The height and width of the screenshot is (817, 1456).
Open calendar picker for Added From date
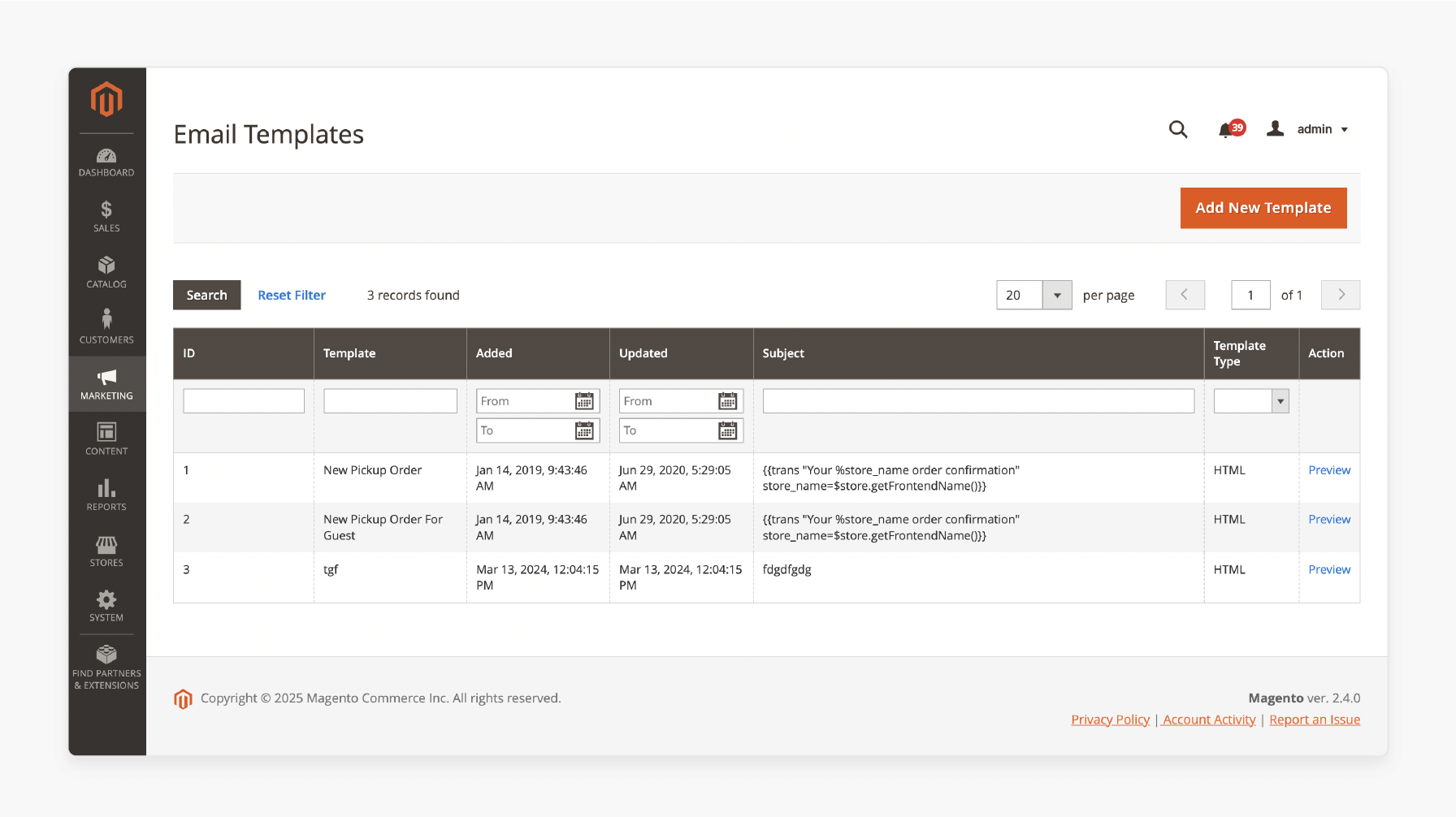[x=584, y=401]
